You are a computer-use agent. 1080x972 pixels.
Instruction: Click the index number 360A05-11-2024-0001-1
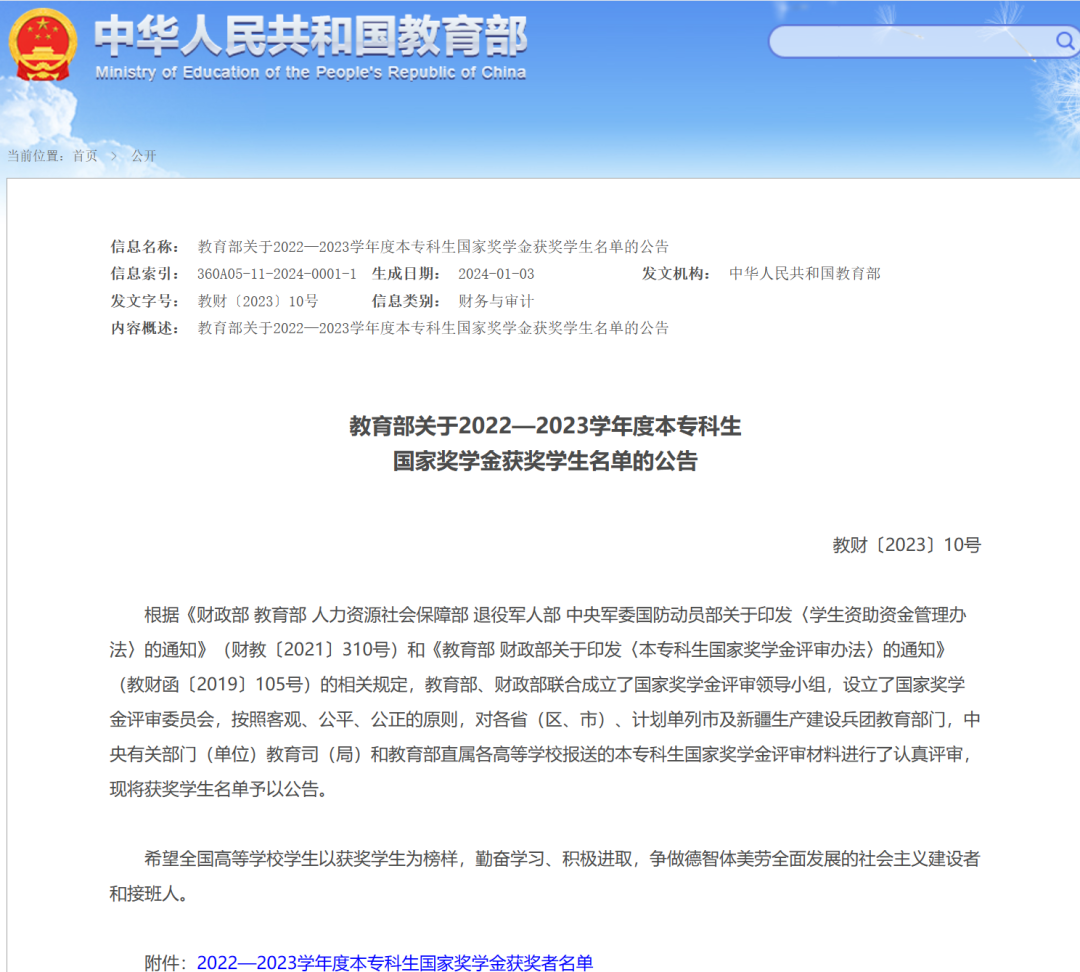pos(277,274)
